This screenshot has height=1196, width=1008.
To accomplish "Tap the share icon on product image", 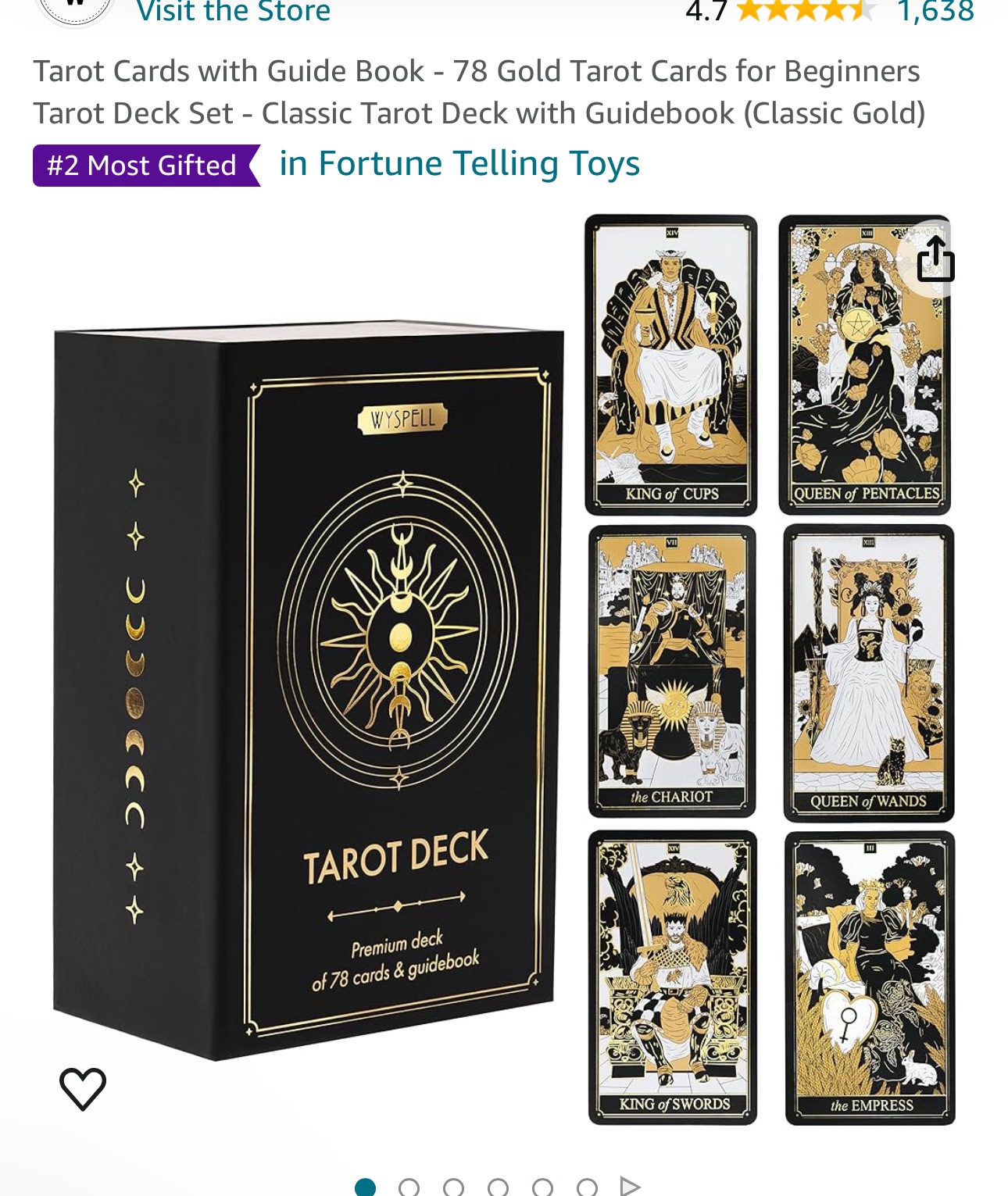I will pos(935,259).
